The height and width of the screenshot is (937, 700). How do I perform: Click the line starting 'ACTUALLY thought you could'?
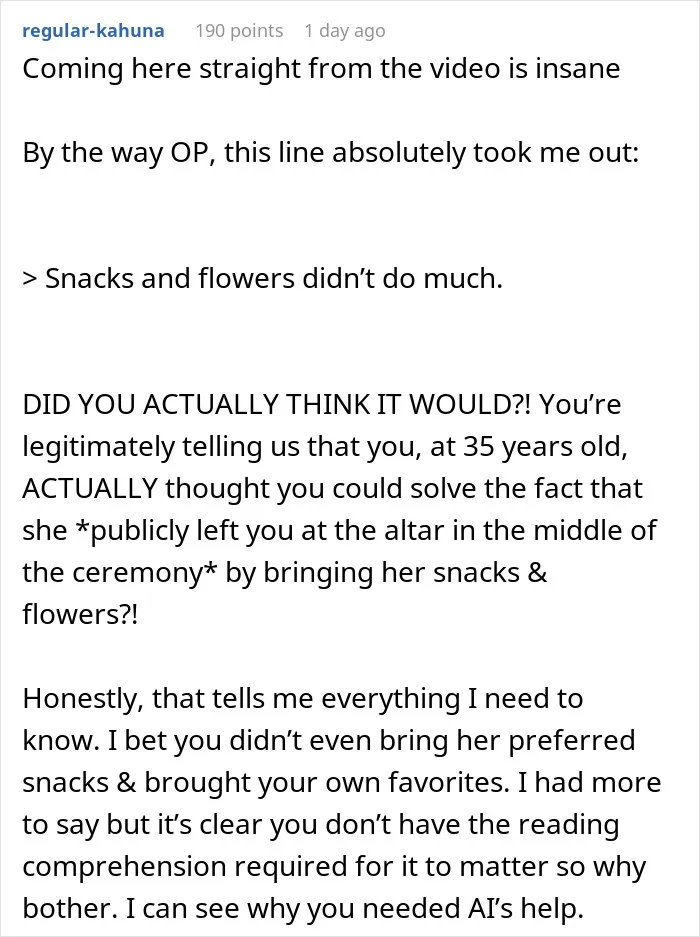click(x=332, y=489)
